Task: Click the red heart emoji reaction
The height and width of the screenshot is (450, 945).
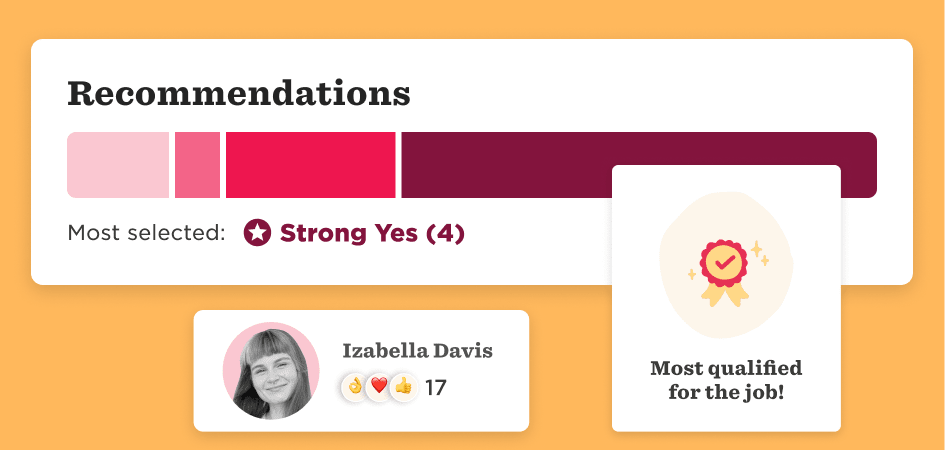Action: click(x=378, y=386)
